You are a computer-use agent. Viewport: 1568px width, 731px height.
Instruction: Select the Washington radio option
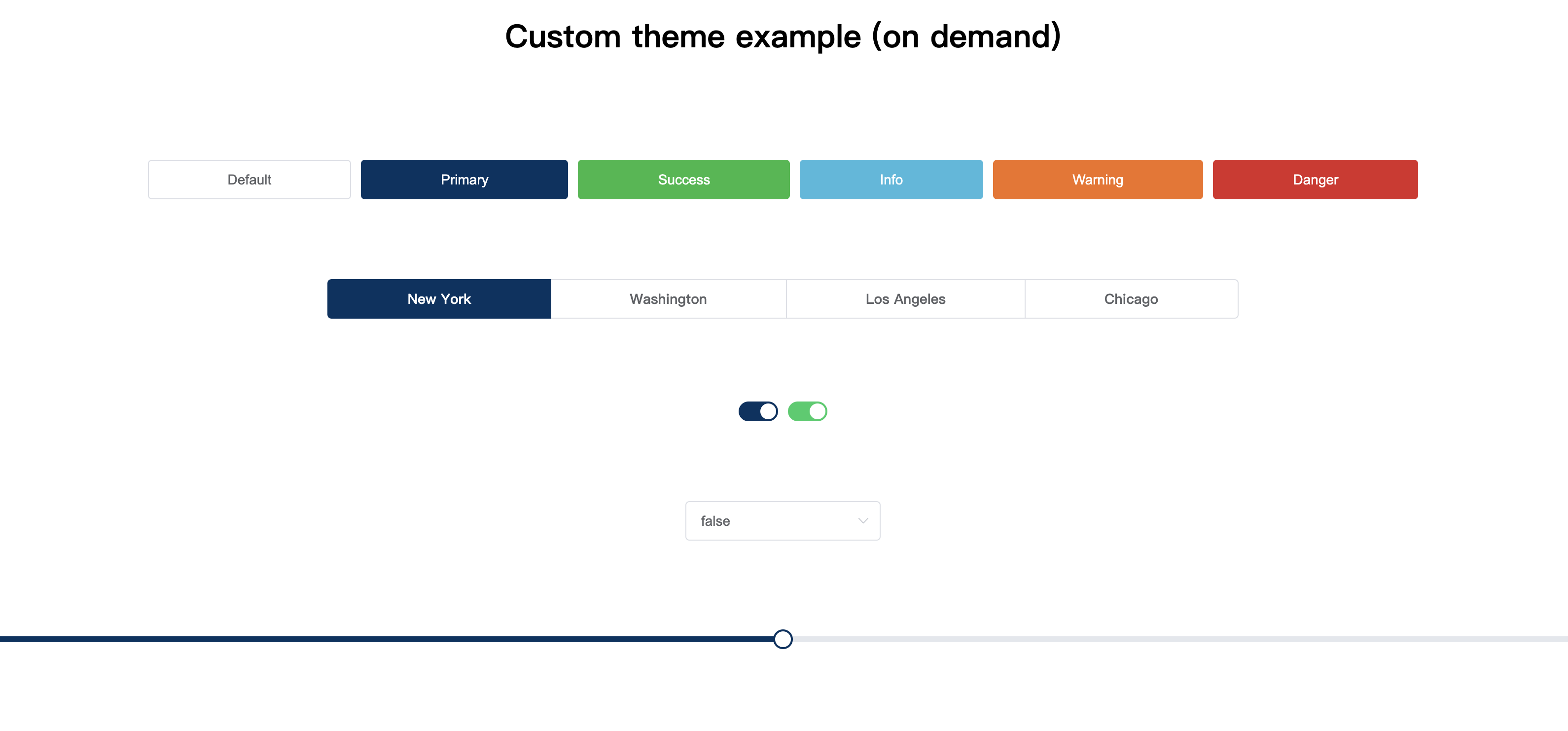click(x=668, y=298)
